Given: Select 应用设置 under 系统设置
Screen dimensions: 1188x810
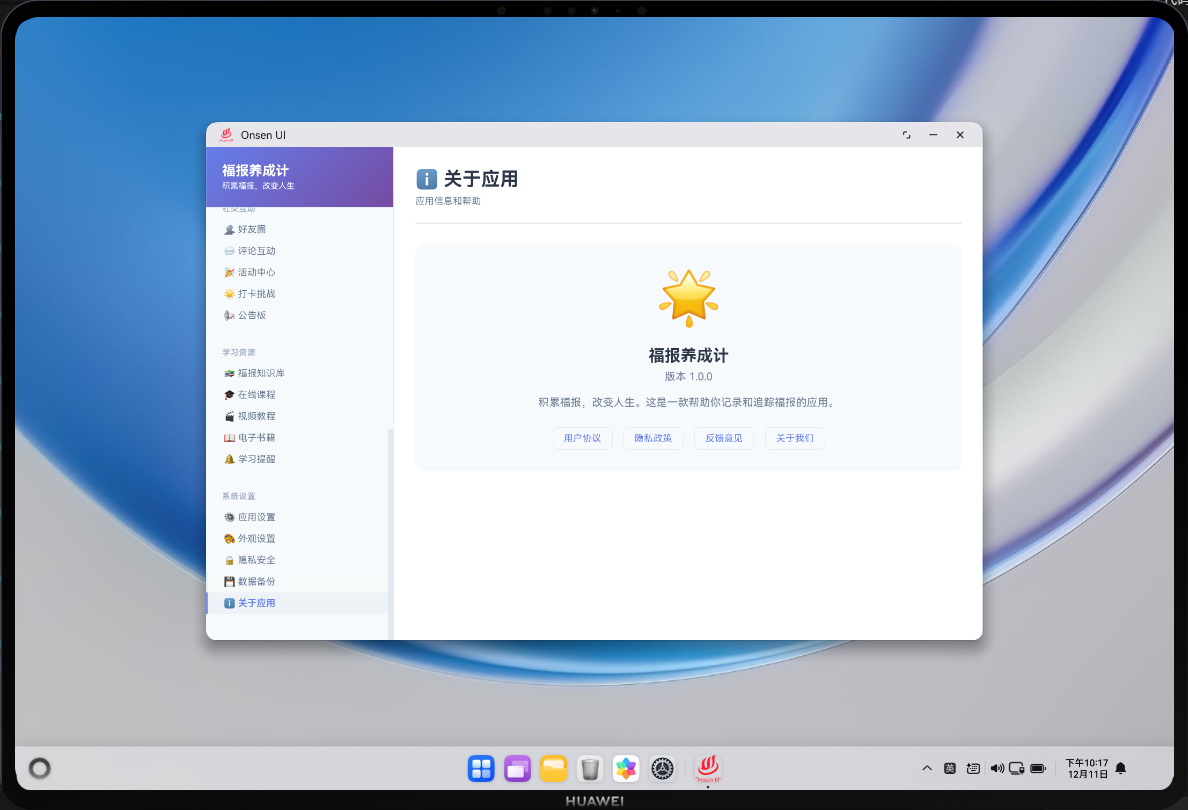Looking at the screenshot, I should point(256,517).
